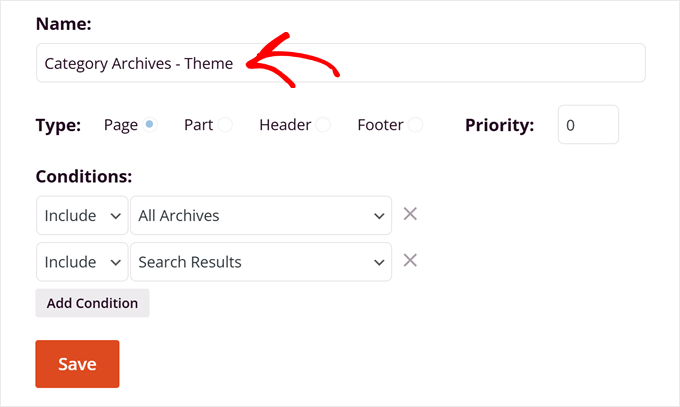Remove the All Archives condition

click(409, 214)
